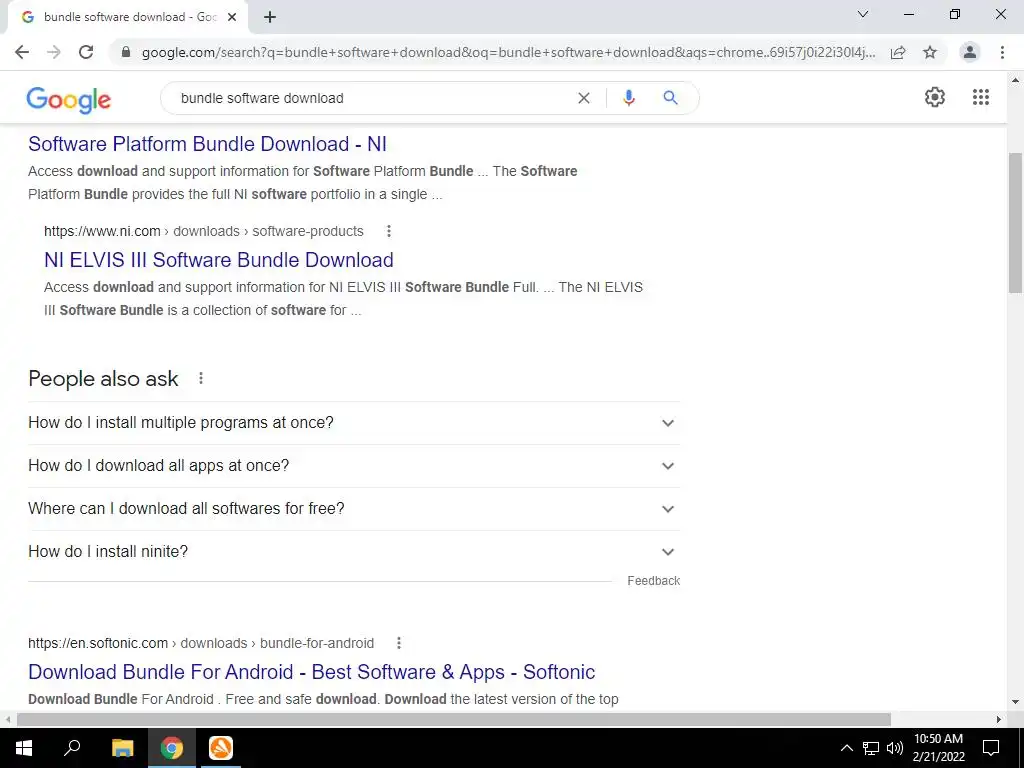Clear the search box with the X icon
1024x768 pixels.
point(584,98)
